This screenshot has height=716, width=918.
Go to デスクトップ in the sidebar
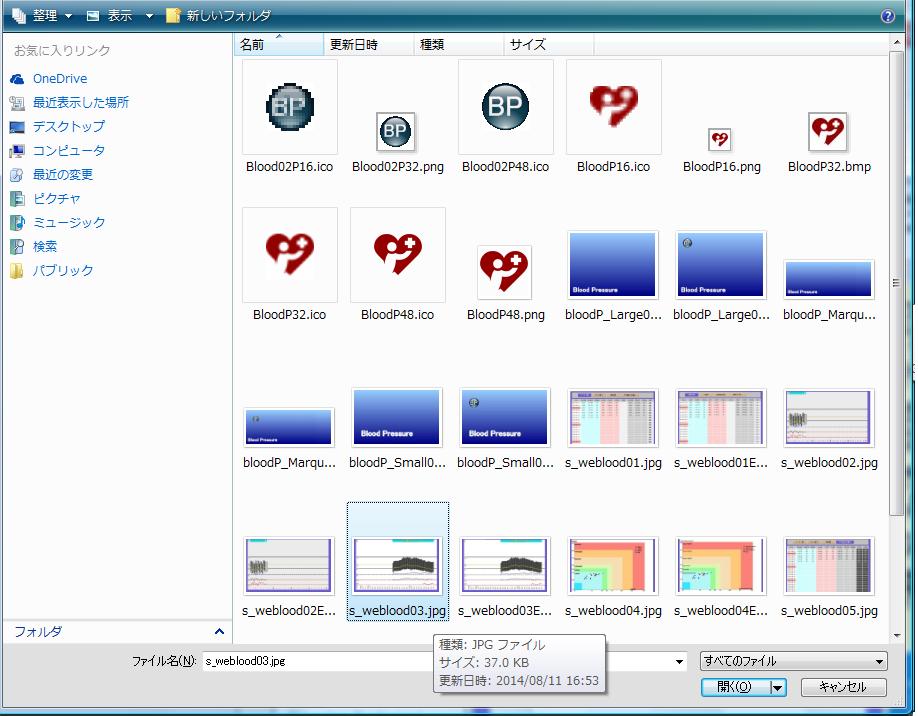tap(68, 127)
